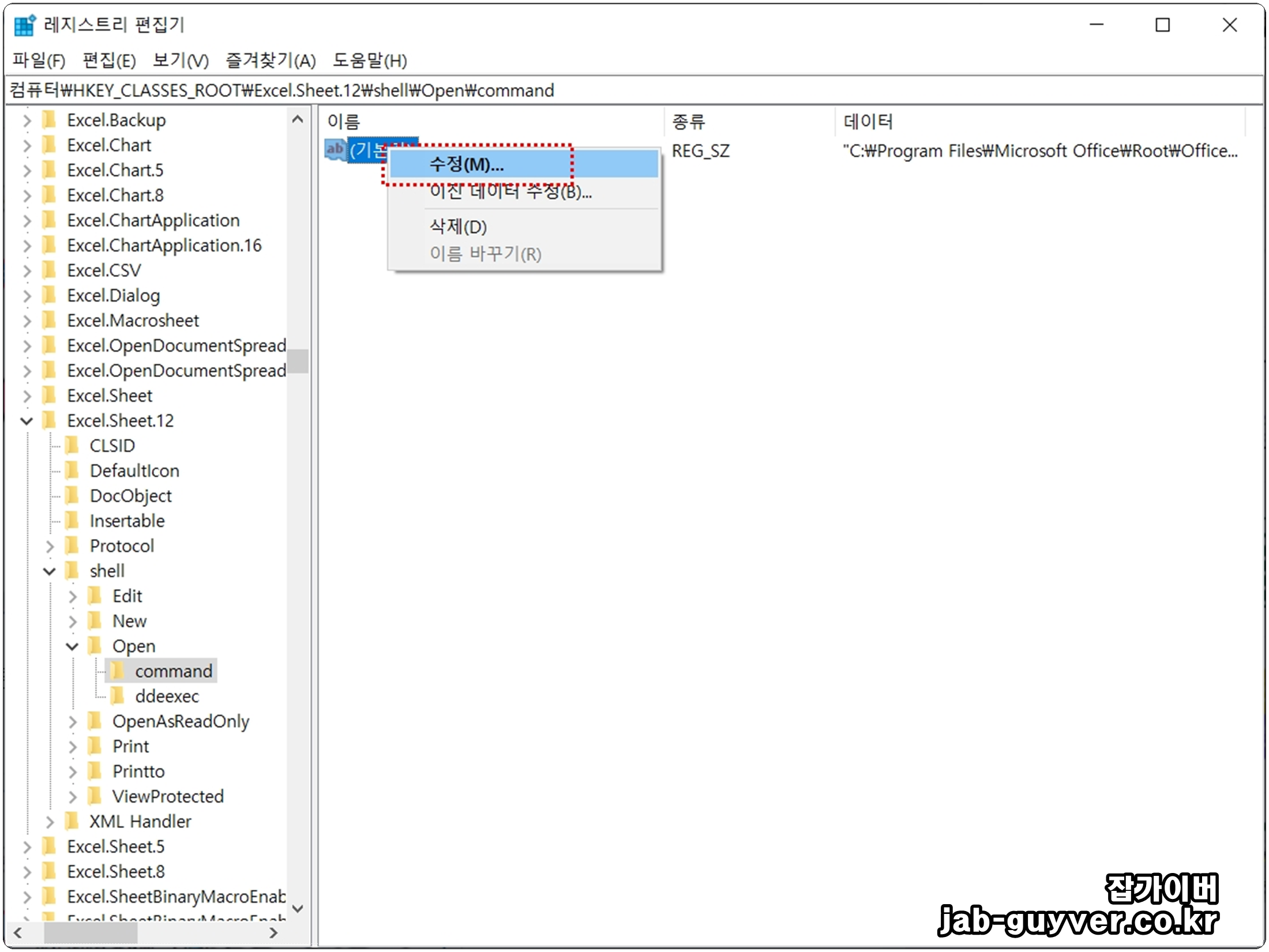Viewport: 1269px width, 952px height.
Task: Click the Excel.CSV folder icon
Action: (x=50, y=270)
